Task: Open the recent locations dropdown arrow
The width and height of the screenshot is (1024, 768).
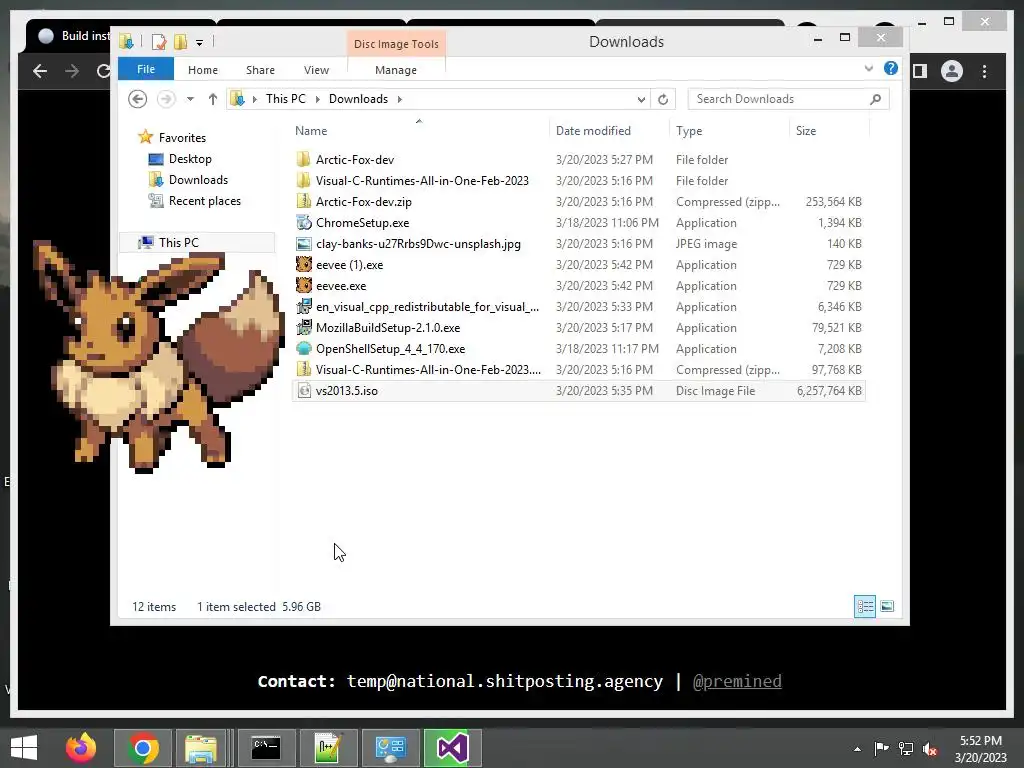Action: coord(190,99)
